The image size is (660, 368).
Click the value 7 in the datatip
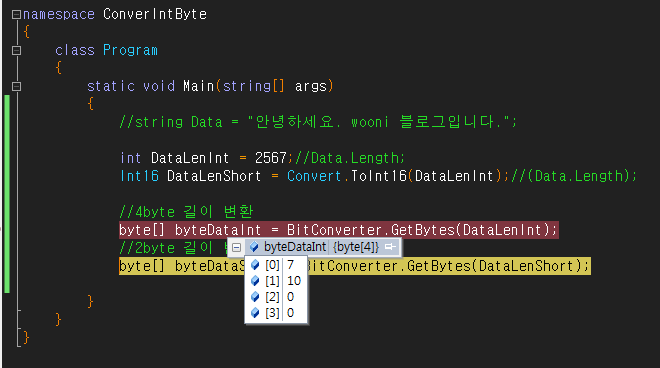click(290, 265)
